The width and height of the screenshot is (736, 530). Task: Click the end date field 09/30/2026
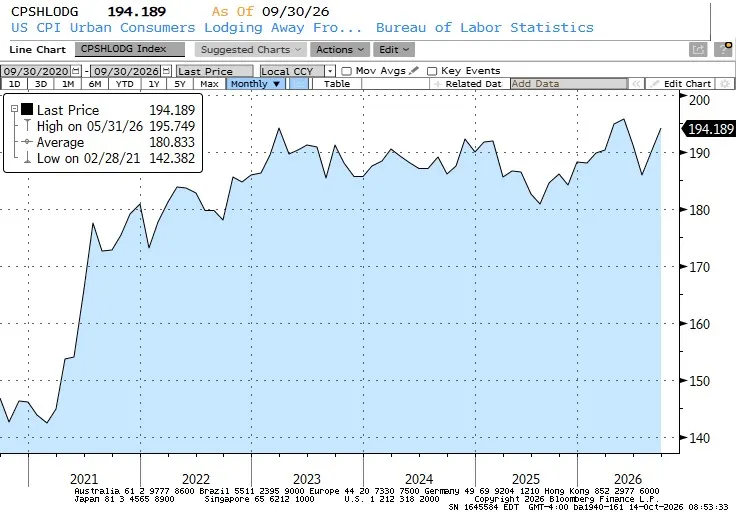(126, 71)
